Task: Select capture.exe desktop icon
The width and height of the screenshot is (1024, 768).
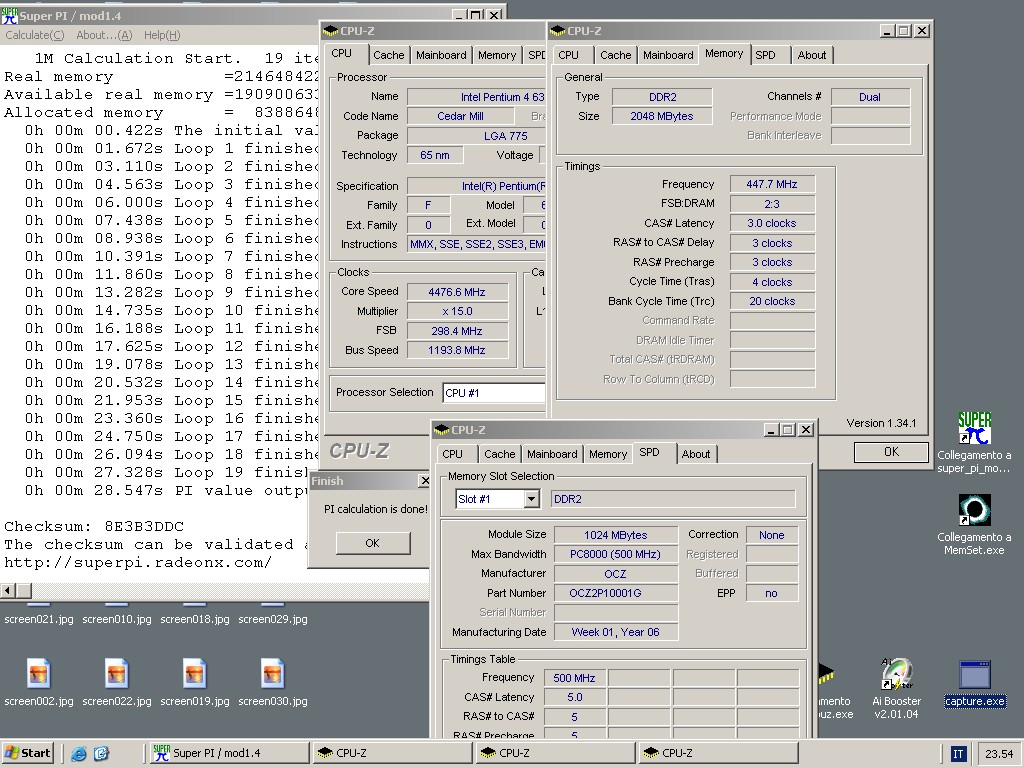Action: click(x=974, y=674)
